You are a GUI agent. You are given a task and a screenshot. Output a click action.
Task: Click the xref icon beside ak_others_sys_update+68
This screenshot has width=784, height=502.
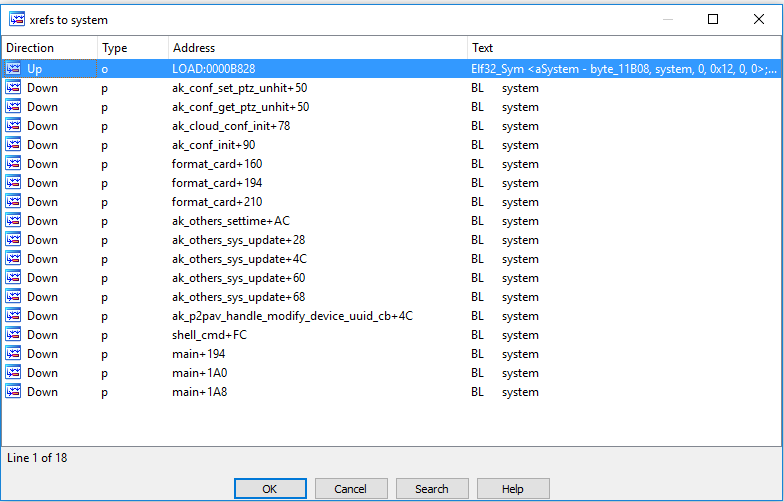tap(14, 296)
